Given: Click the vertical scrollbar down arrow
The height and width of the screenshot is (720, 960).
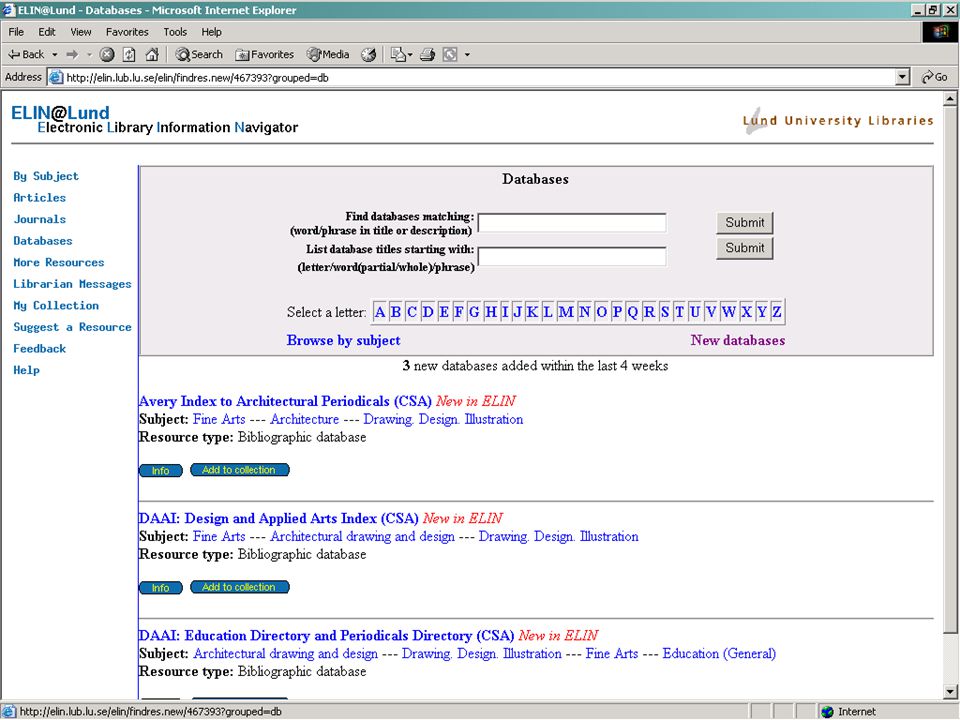Looking at the screenshot, I should pyautogui.click(x=950, y=692).
